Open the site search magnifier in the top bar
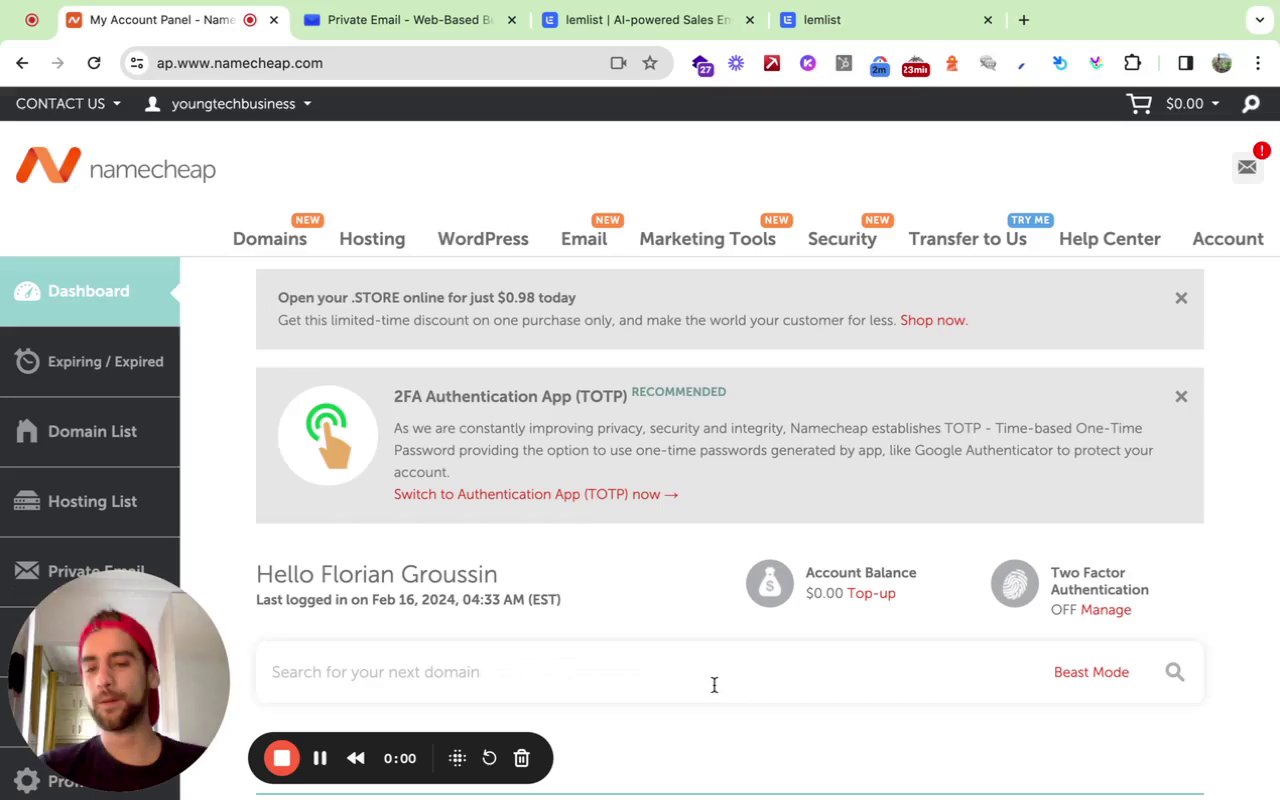1280x800 pixels. tap(1251, 104)
